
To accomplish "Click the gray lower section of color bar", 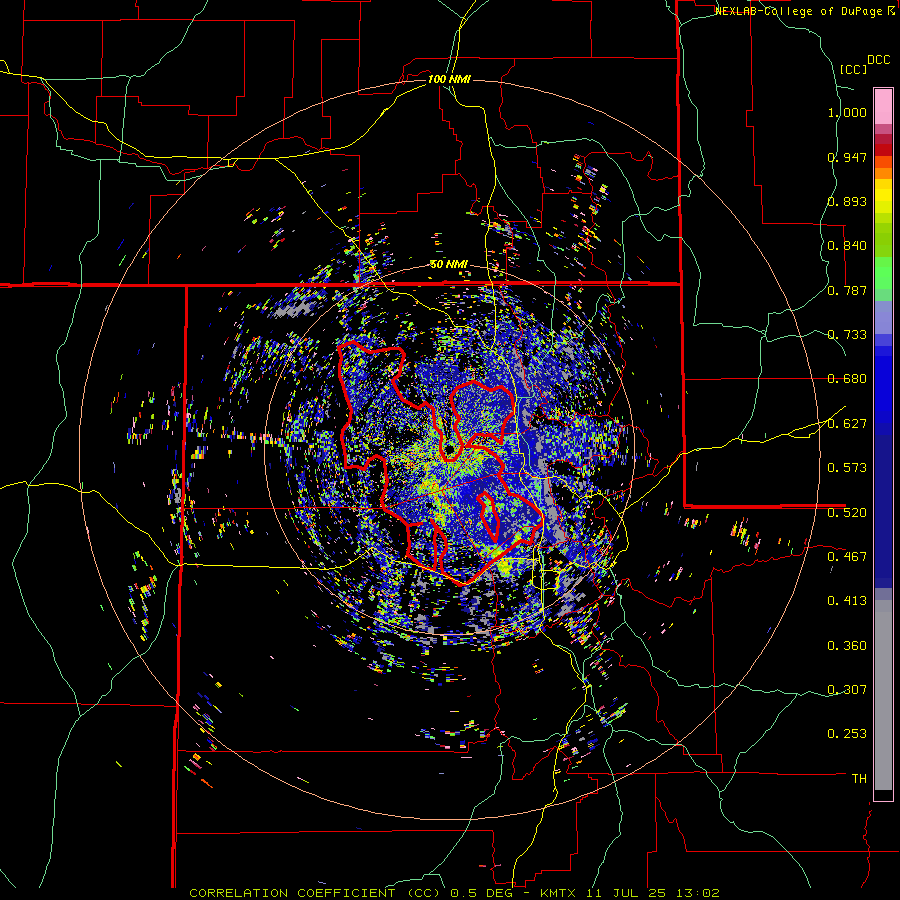I will pyautogui.click(x=883, y=695).
